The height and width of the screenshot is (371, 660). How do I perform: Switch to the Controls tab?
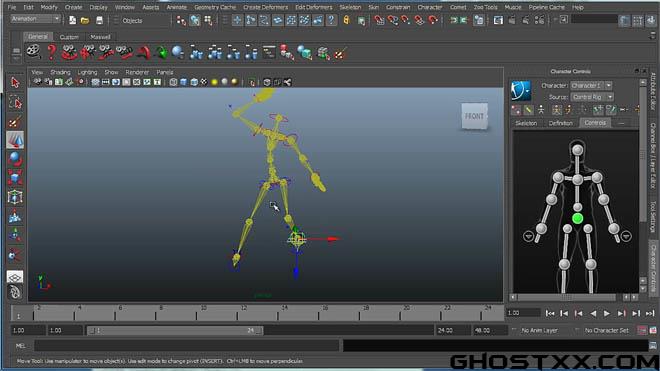tap(595, 123)
